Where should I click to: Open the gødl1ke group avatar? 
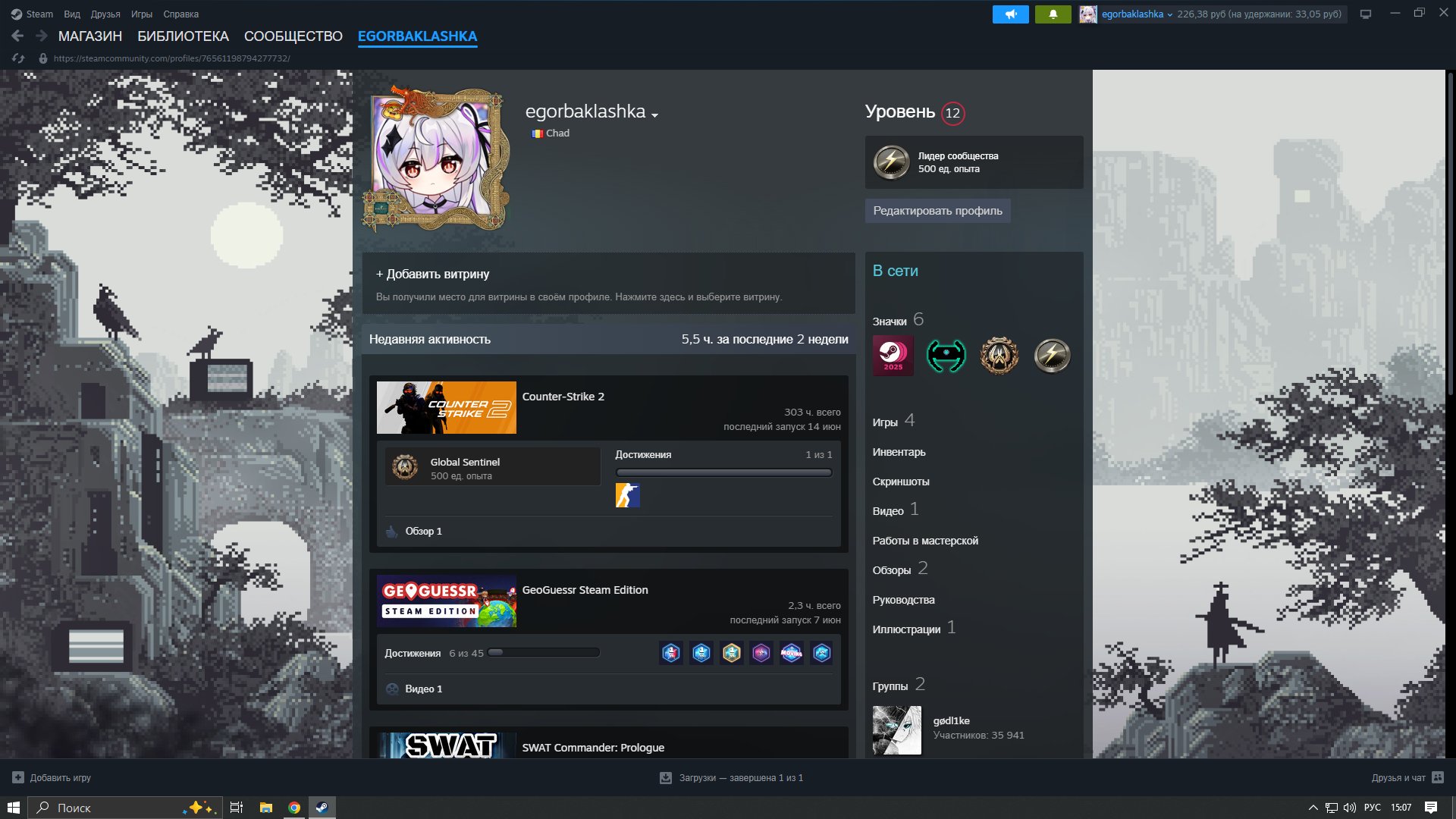click(896, 730)
